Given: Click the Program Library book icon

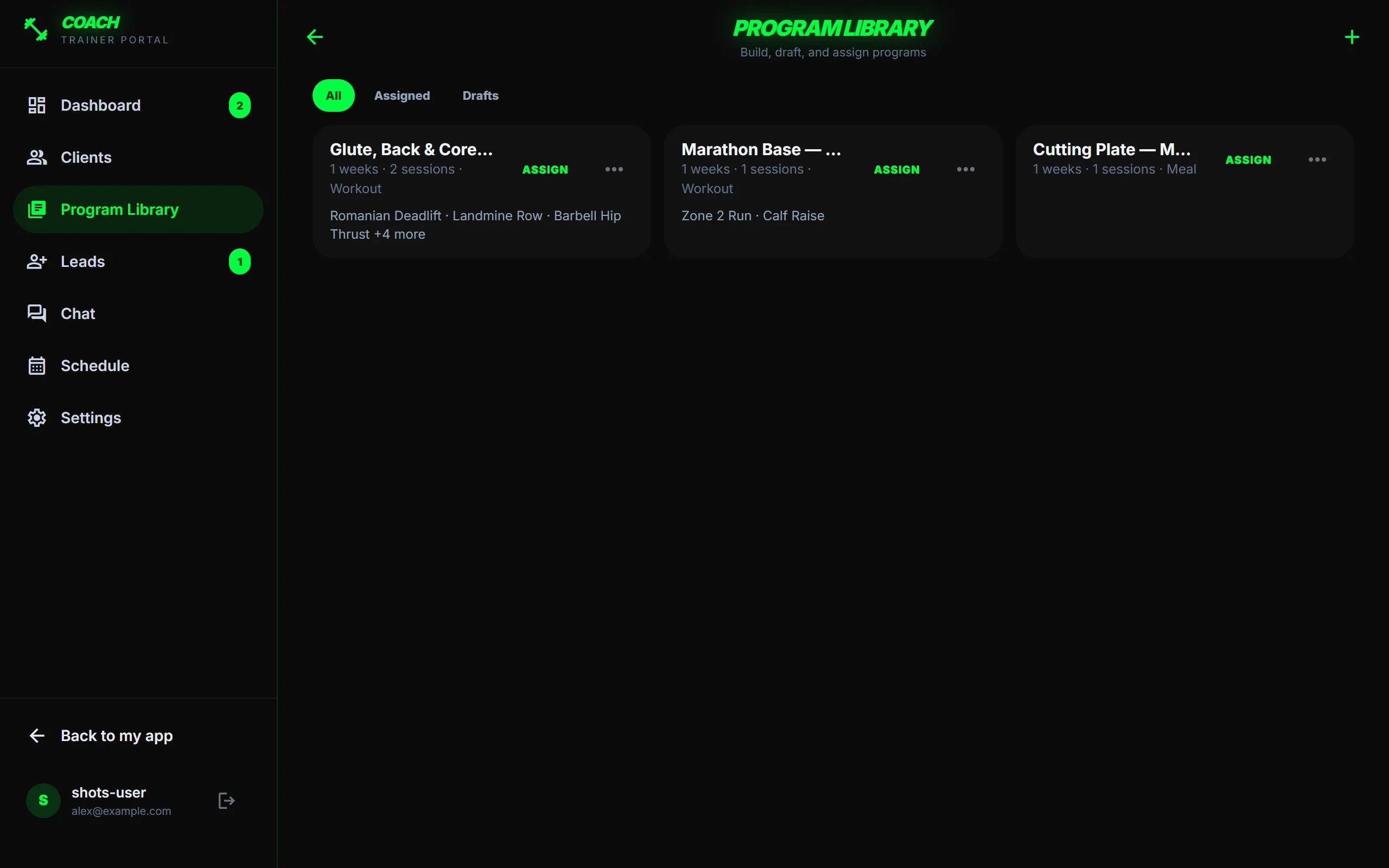Looking at the screenshot, I should tap(37, 209).
